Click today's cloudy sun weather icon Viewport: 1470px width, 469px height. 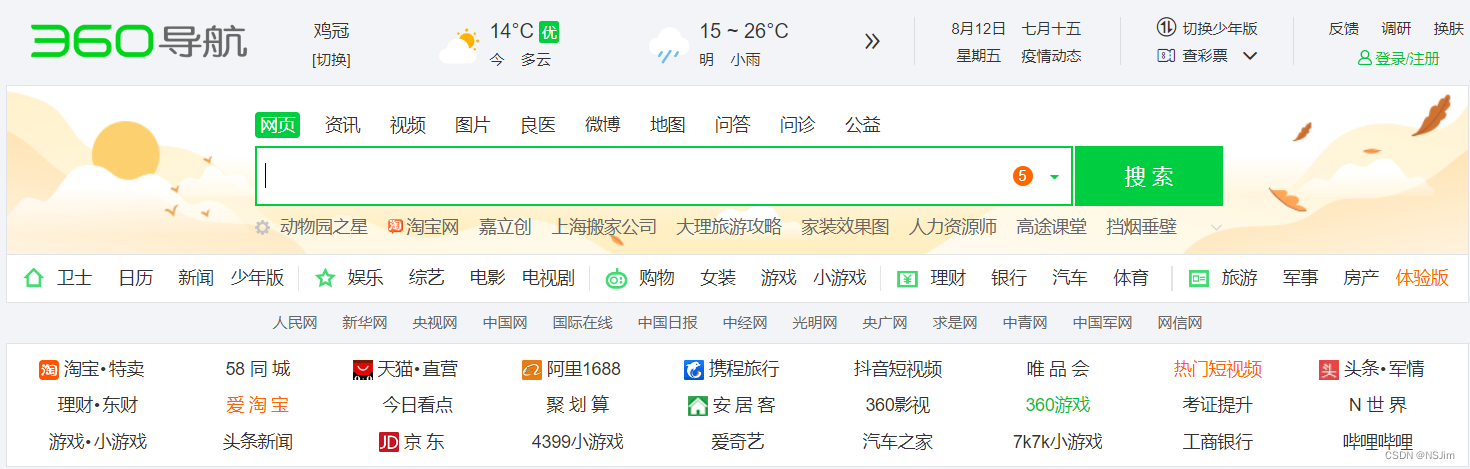(x=459, y=46)
